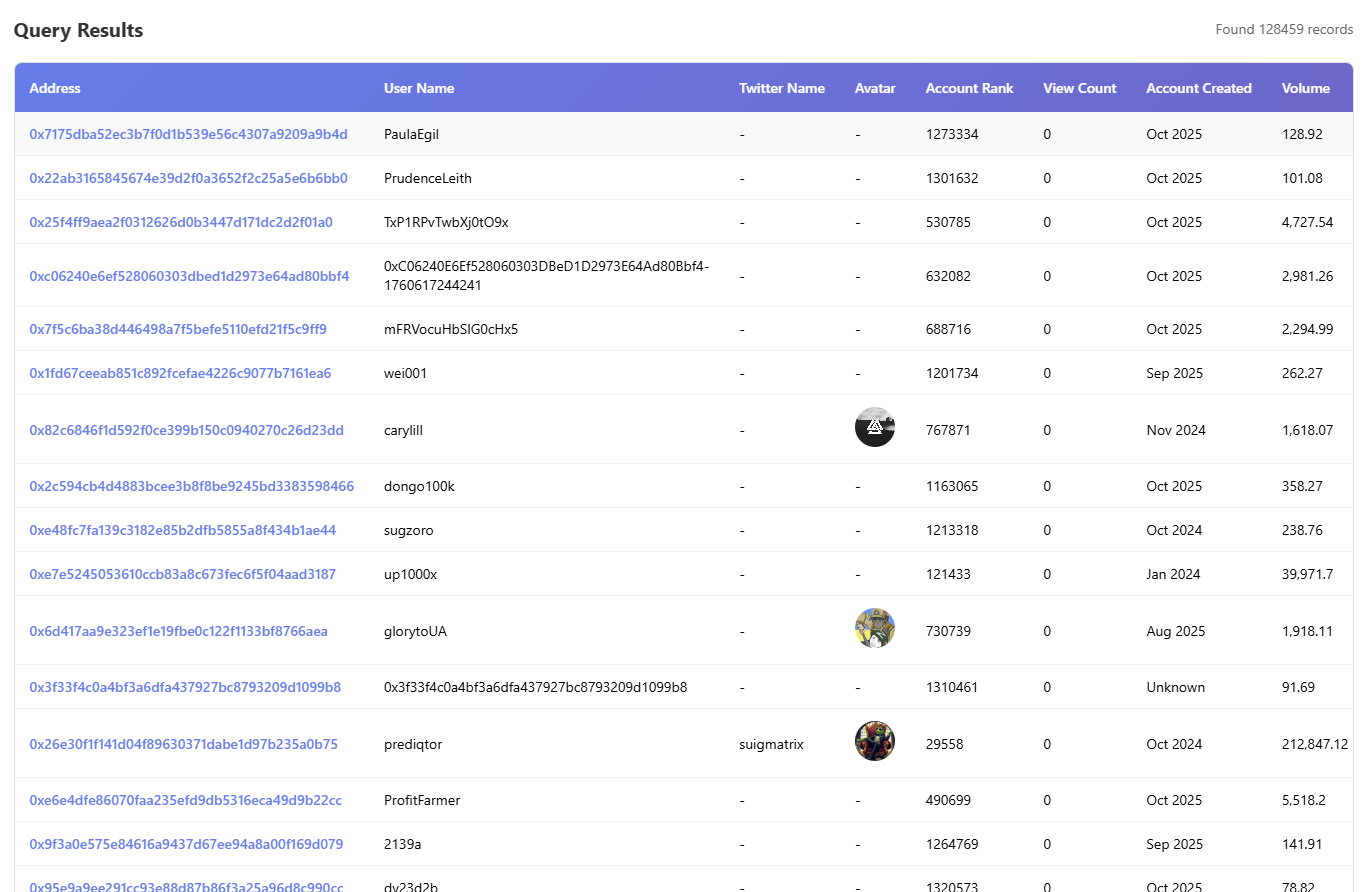This screenshot has width=1370, height=892.
Task: Open wei001's address link
Action: 182,372
